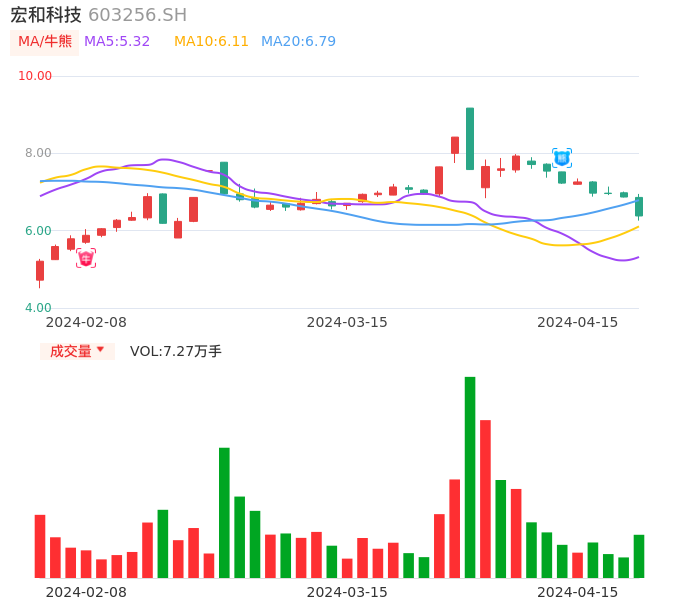Click the 4.00 price axis label

point(38,308)
